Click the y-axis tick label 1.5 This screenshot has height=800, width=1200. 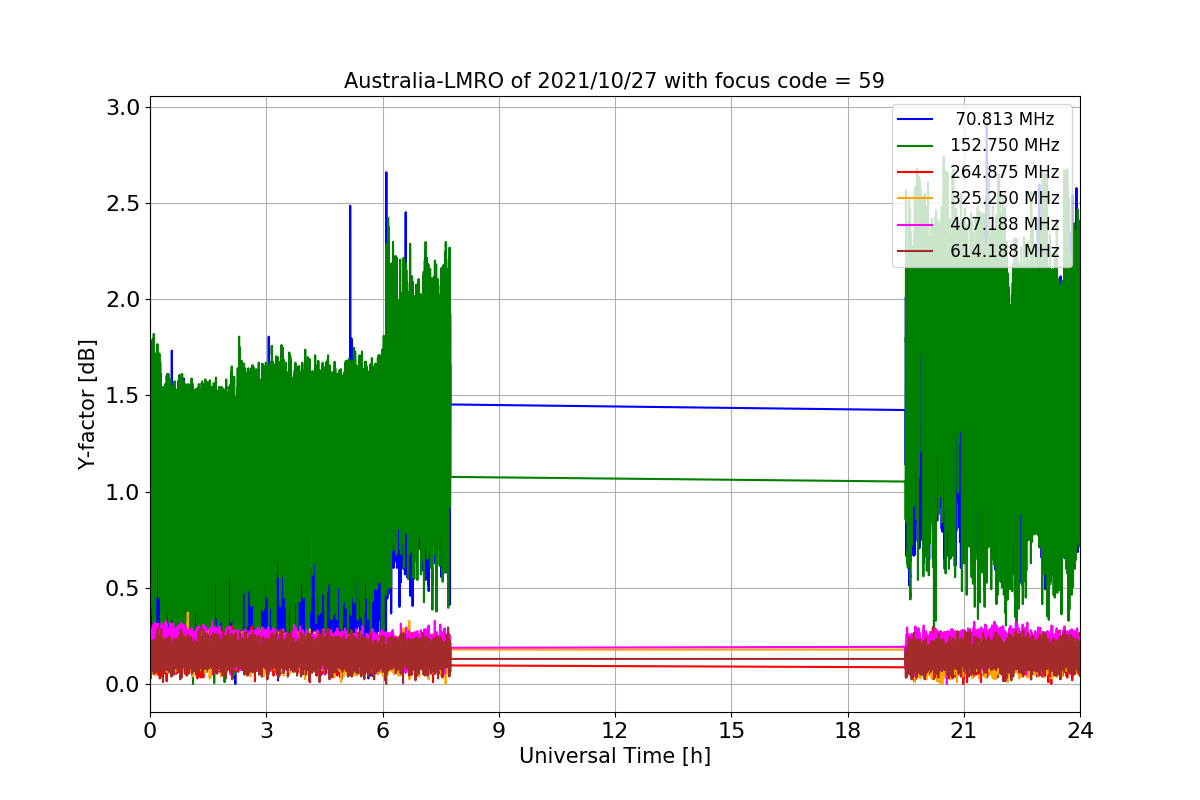pos(123,396)
